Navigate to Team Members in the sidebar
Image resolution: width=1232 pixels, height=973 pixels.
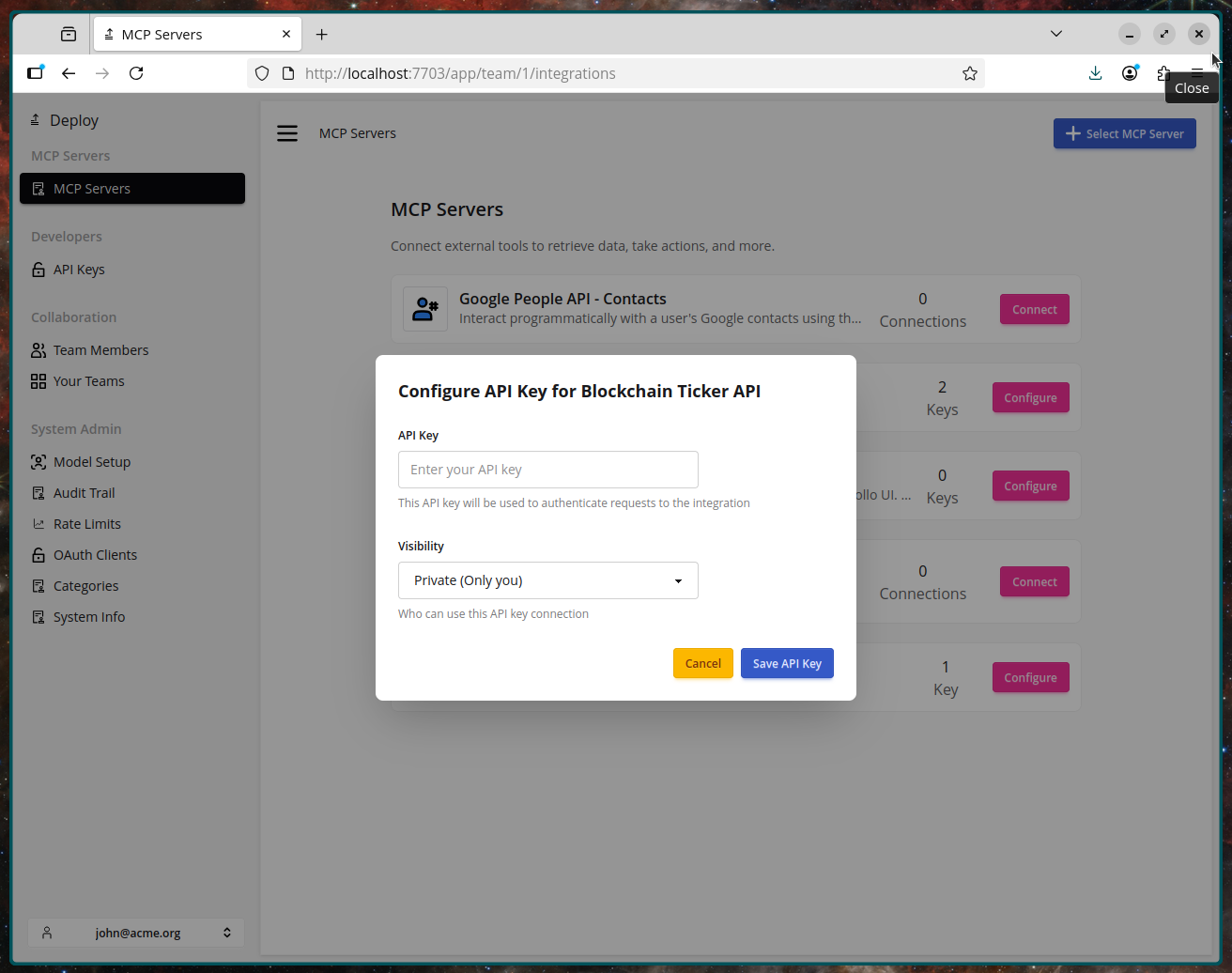tap(100, 350)
